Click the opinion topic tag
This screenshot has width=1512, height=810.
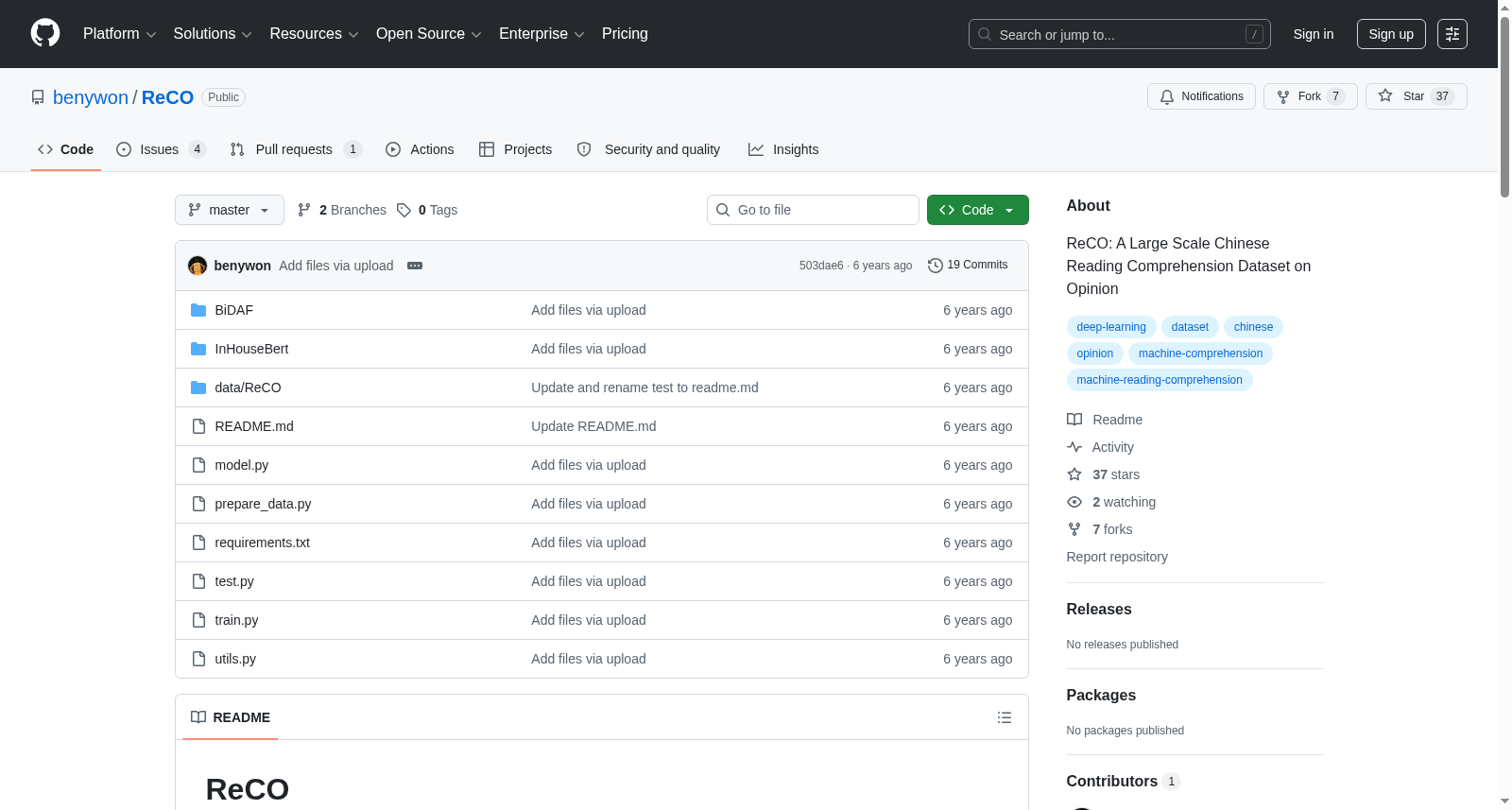pyautogui.click(x=1095, y=353)
